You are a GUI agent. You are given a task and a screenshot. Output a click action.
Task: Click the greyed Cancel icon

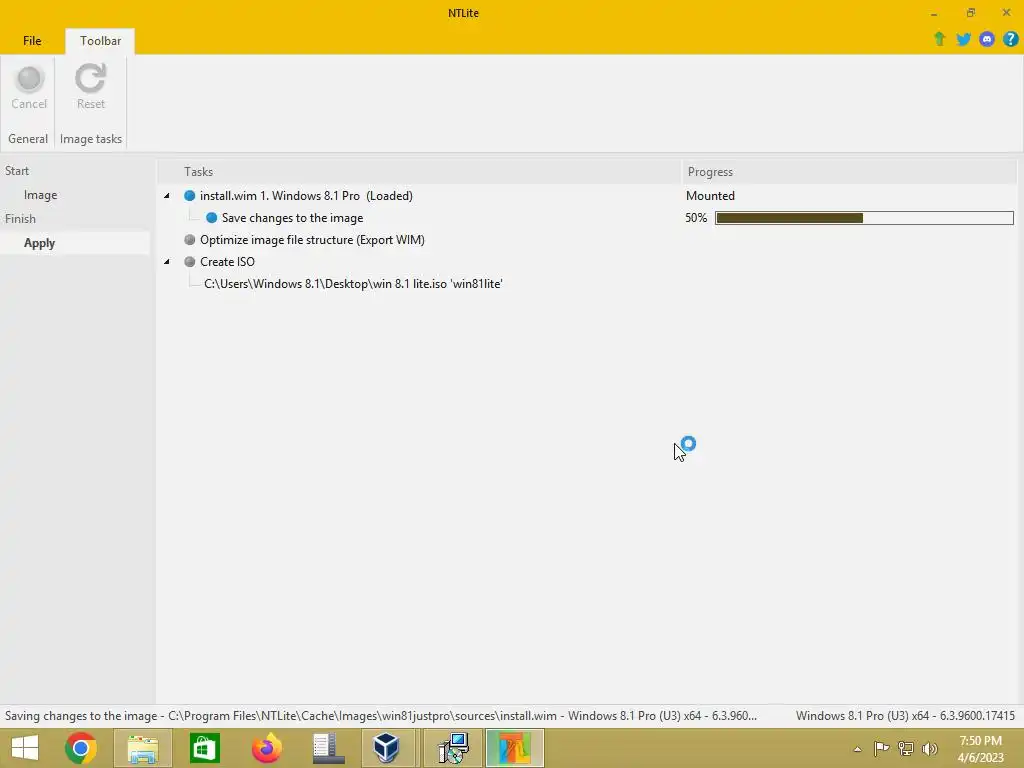click(x=29, y=79)
